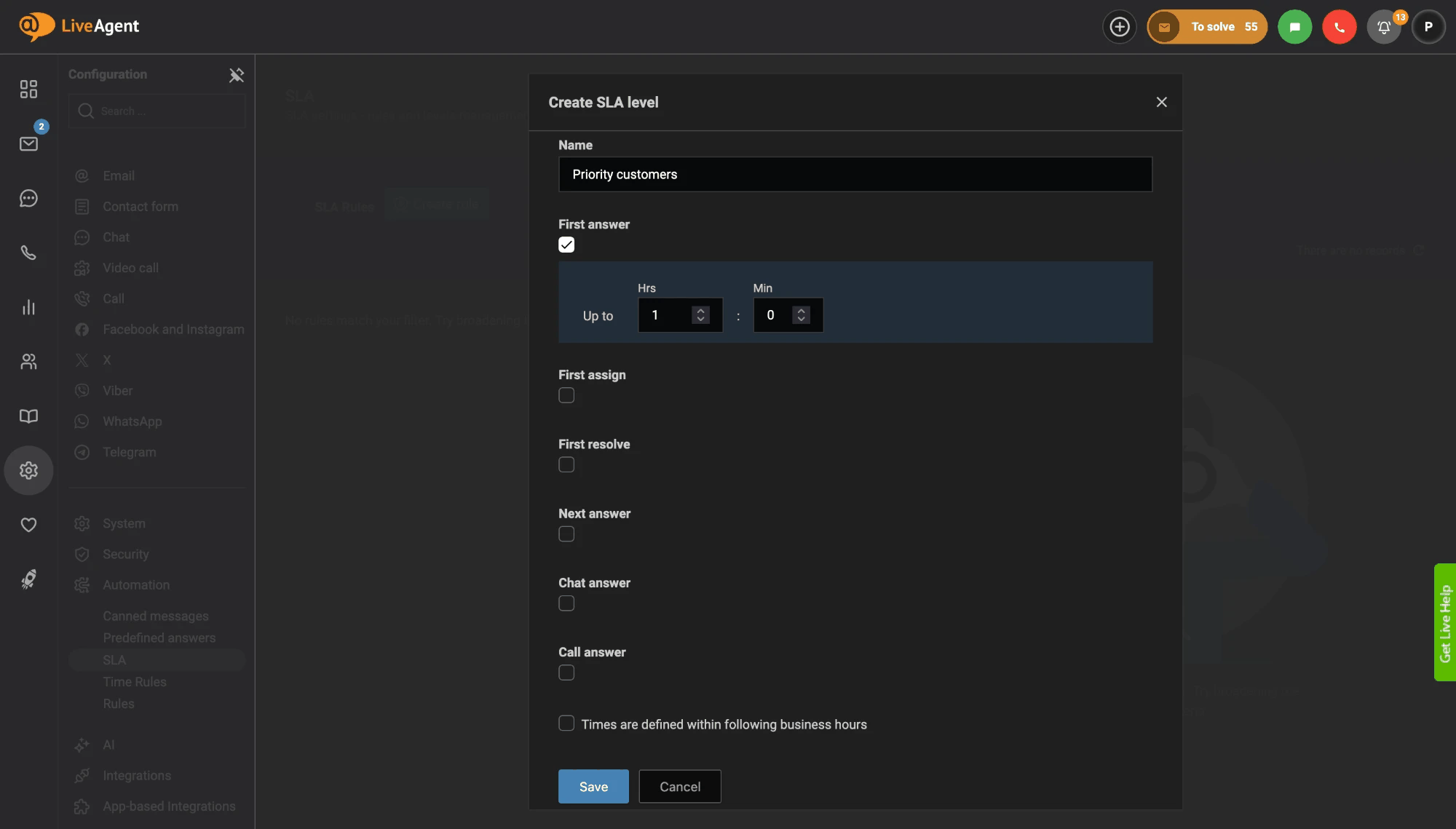Click the Name field with Priority customers
The width and height of the screenshot is (1456, 829).
(855, 175)
